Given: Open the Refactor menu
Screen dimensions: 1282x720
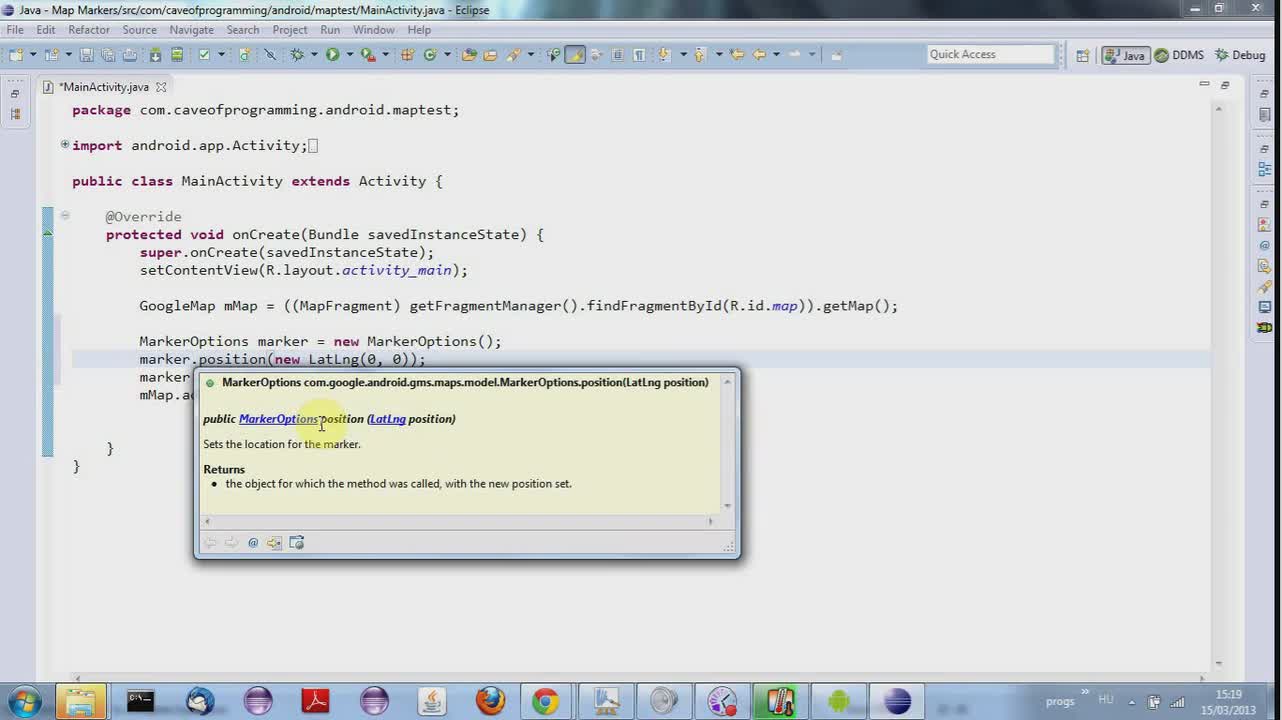Looking at the screenshot, I should 89,29.
